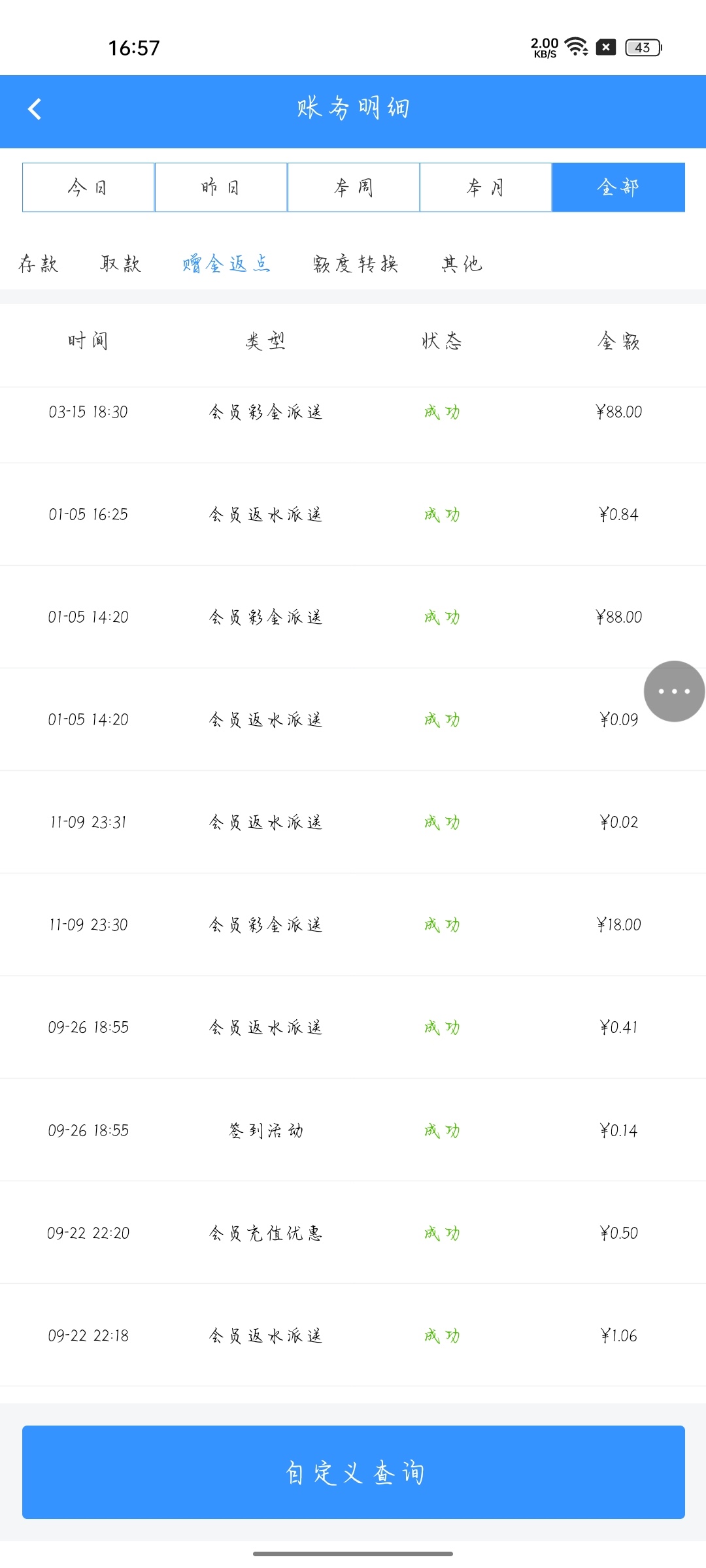Screen dimensions: 706x1568
Task: Select the 全部 time filter
Action: coord(618,188)
